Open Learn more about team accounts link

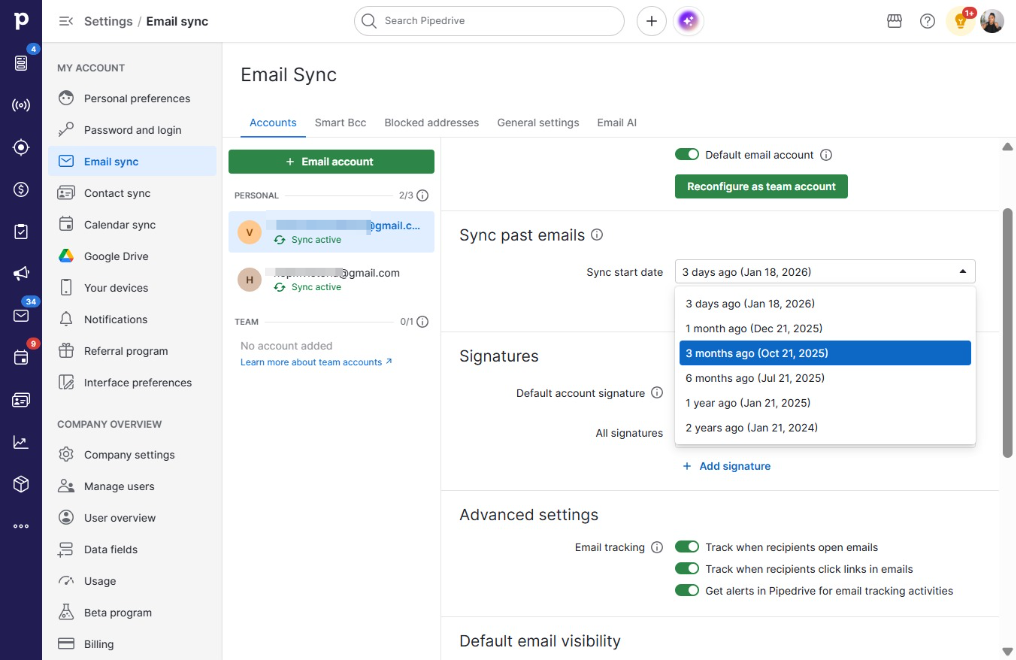coord(316,362)
